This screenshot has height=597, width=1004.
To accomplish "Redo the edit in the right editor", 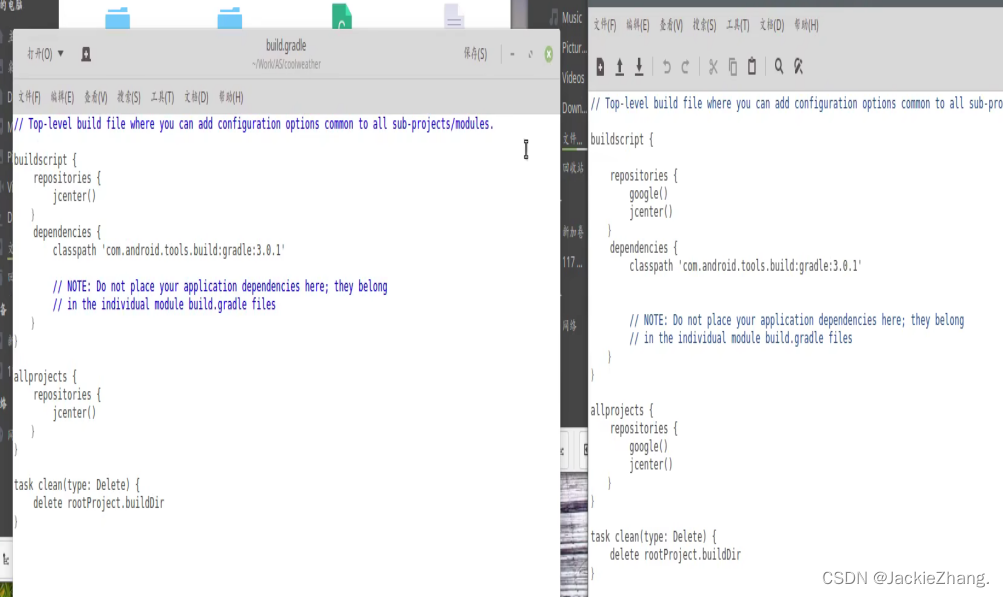I will pos(685,67).
